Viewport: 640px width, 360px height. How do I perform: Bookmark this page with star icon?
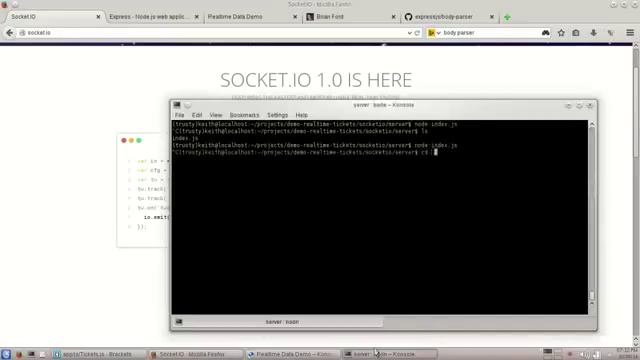(561, 33)
